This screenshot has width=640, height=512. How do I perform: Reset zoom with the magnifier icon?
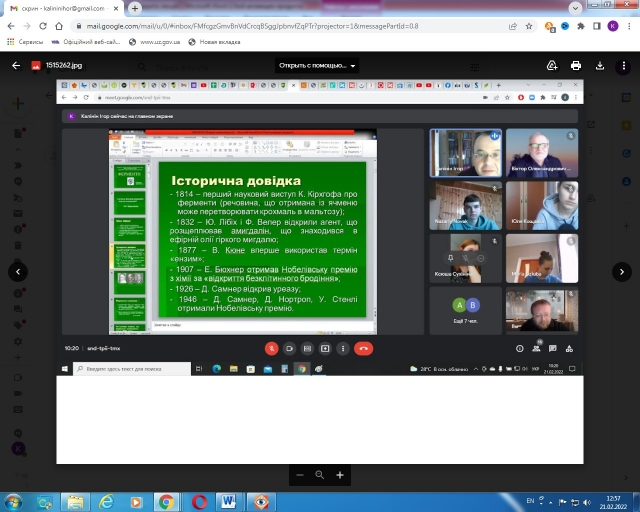point(320,475)
